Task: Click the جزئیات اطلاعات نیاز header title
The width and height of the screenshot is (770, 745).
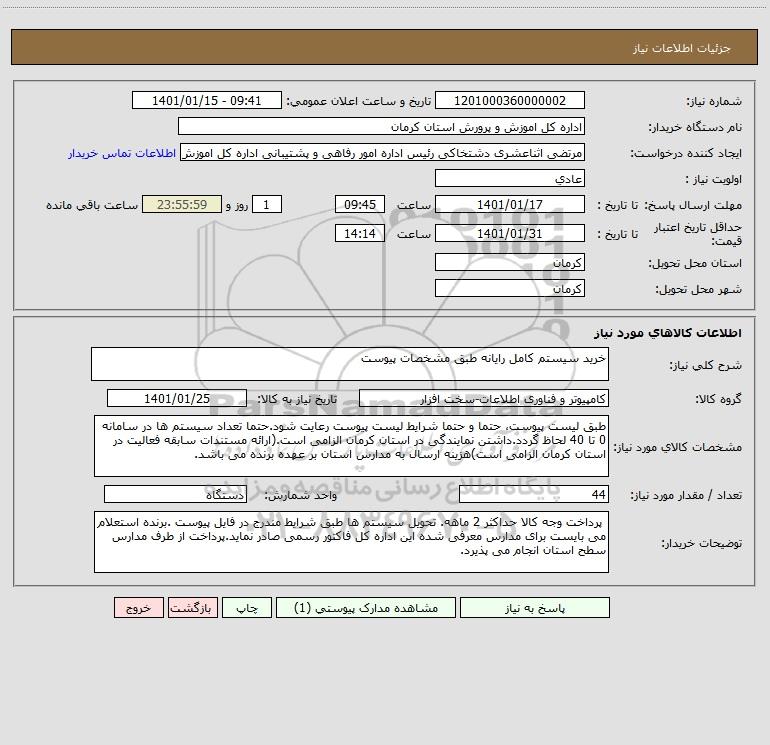Action: pos(682,48)
